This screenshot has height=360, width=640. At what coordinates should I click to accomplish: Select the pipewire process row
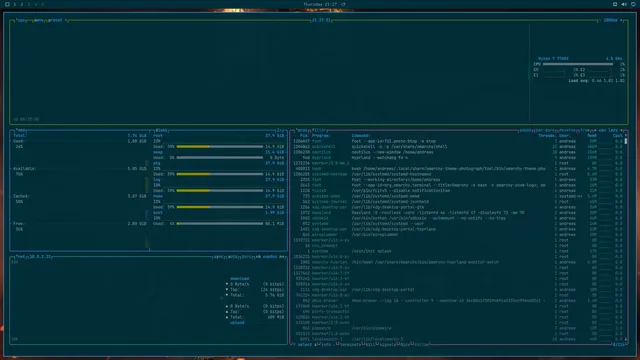pos(458,328)
